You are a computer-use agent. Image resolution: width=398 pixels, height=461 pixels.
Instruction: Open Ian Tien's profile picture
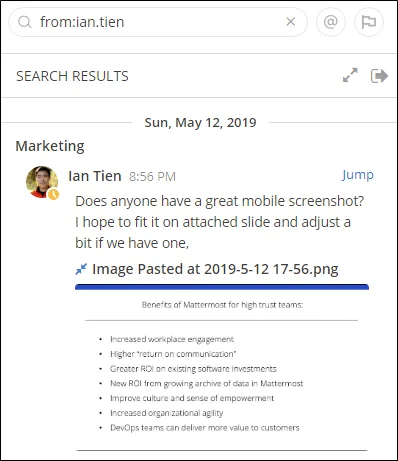[42, 182]
